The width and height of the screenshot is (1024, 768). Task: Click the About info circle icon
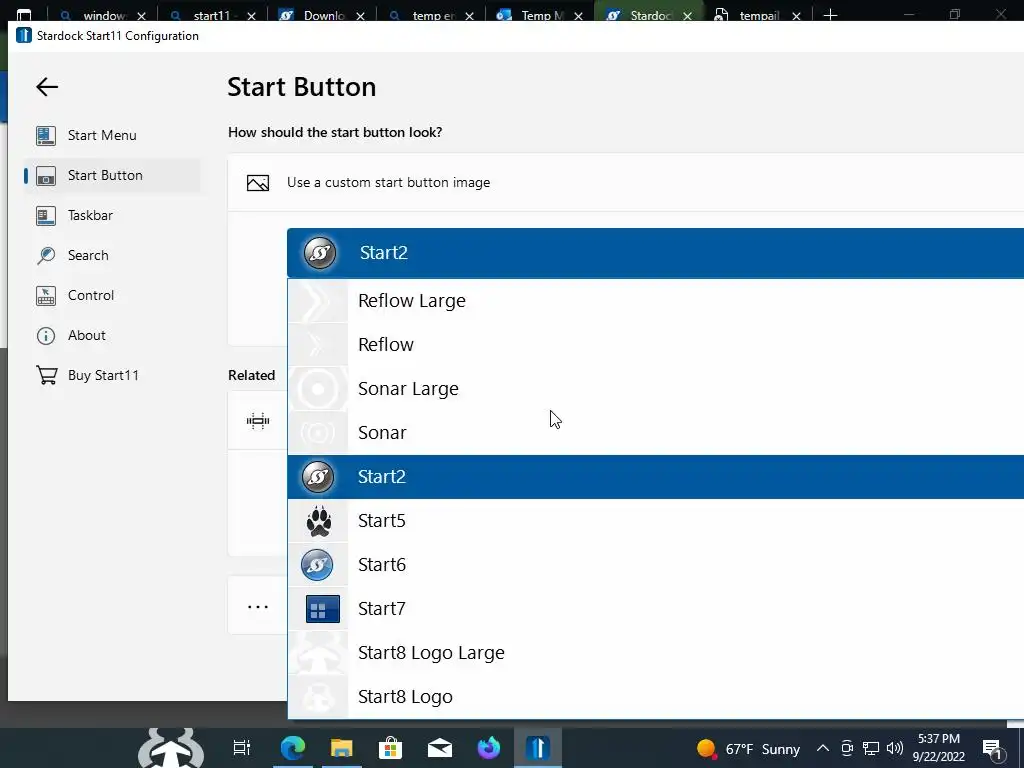pyautogui.click(x=46, y=336)
